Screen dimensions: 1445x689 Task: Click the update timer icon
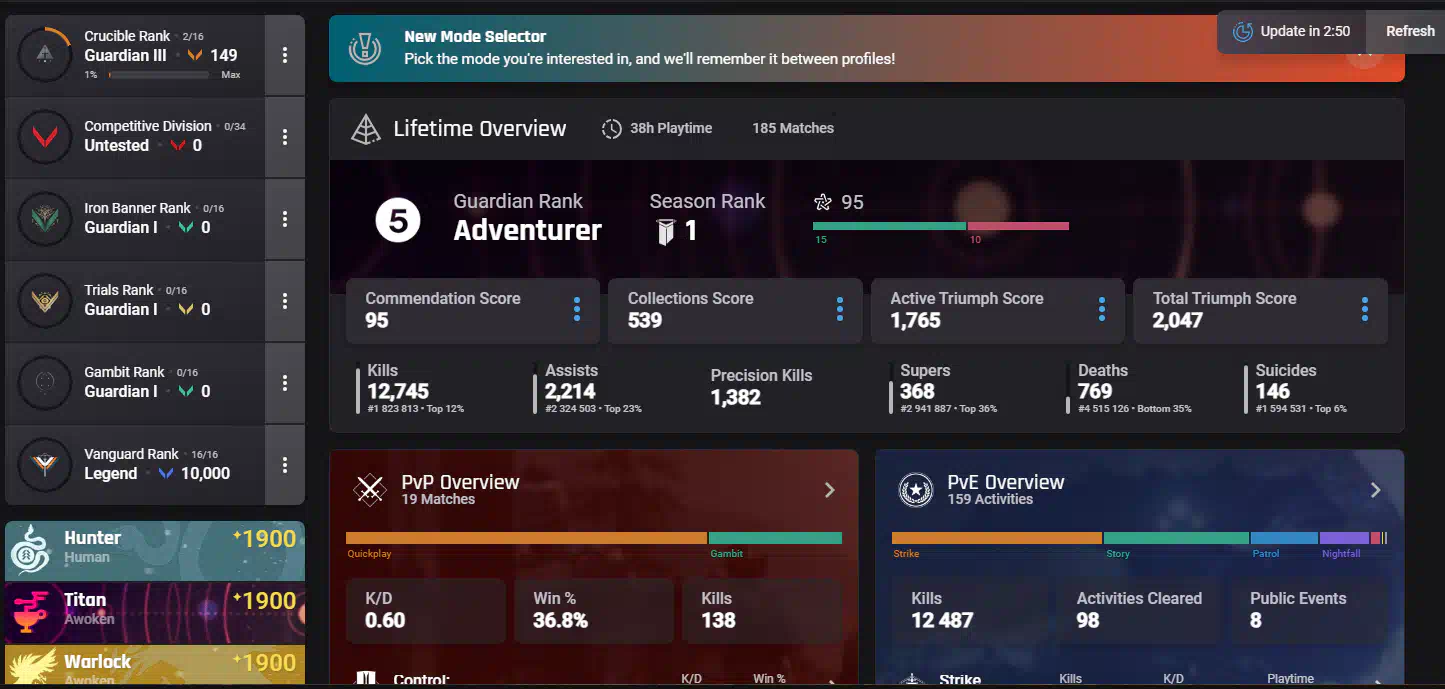[x=1243, y=31]
